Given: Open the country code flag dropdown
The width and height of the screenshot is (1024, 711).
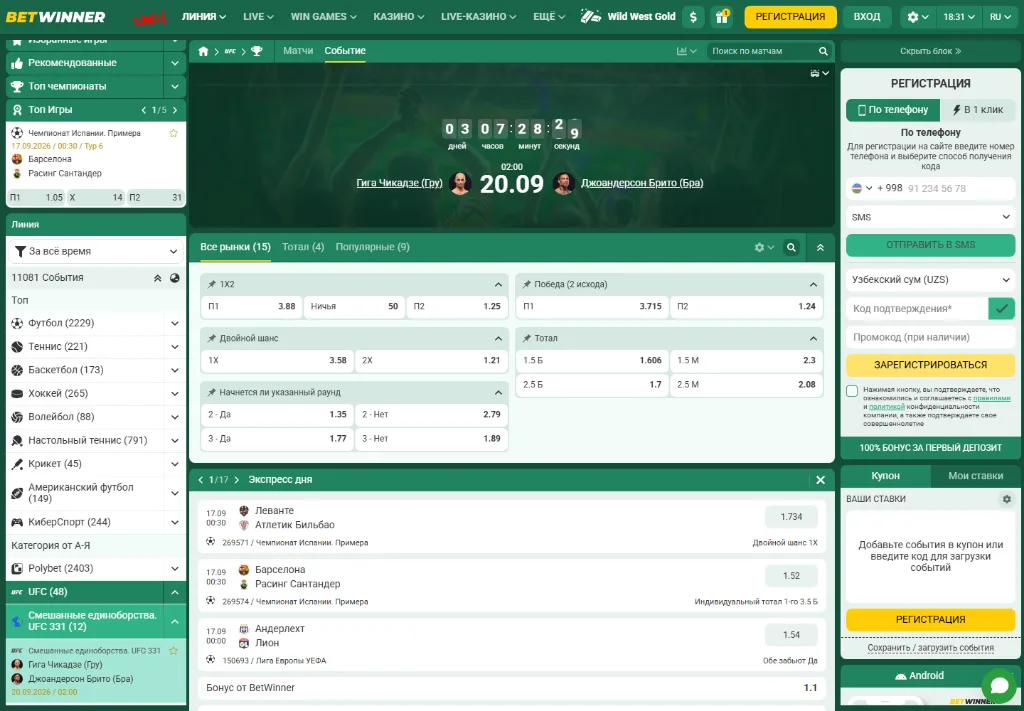Looking at the screenshot, I should [x=861, y=188].
